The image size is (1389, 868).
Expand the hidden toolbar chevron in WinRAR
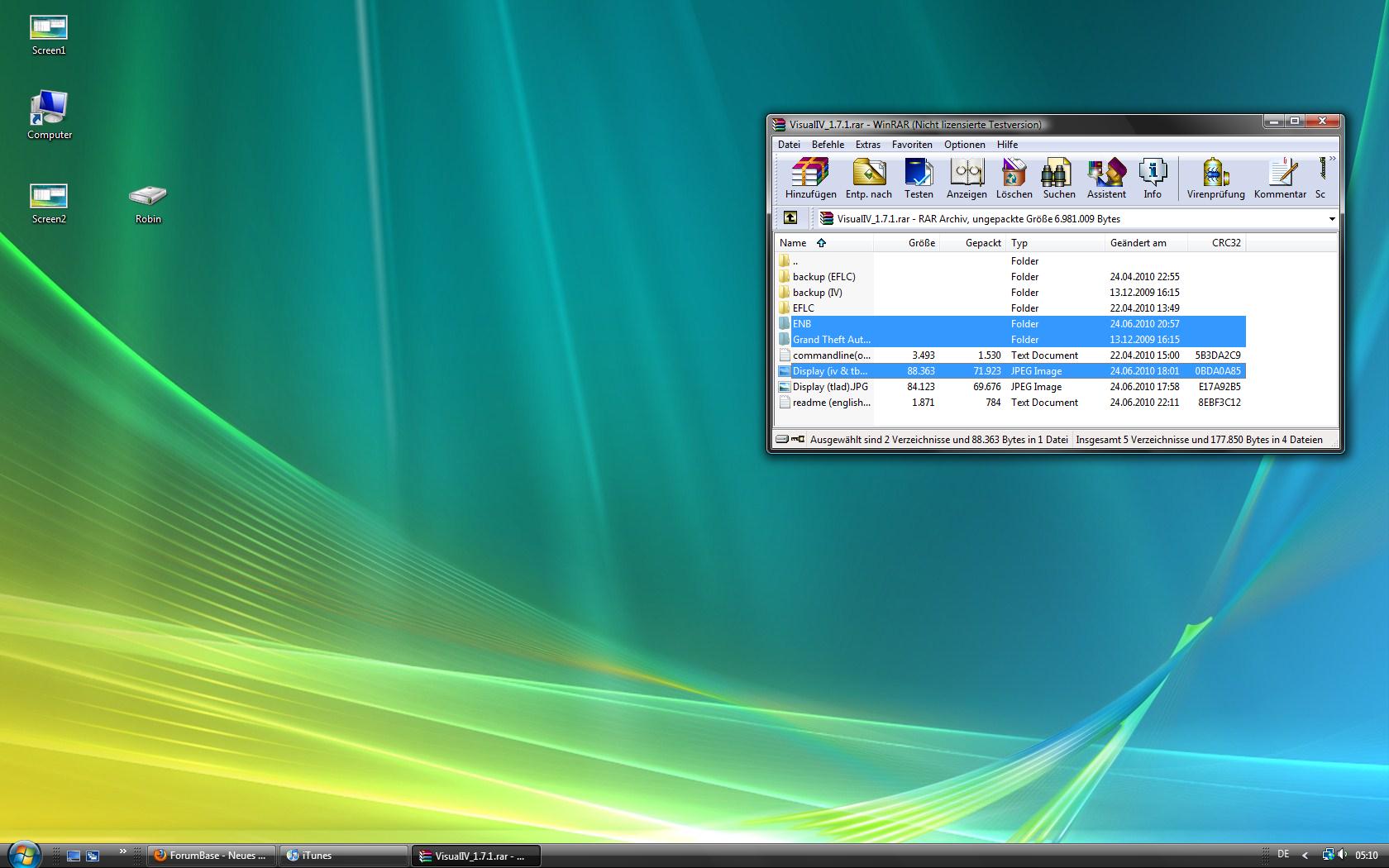(x=1332, y=159)
